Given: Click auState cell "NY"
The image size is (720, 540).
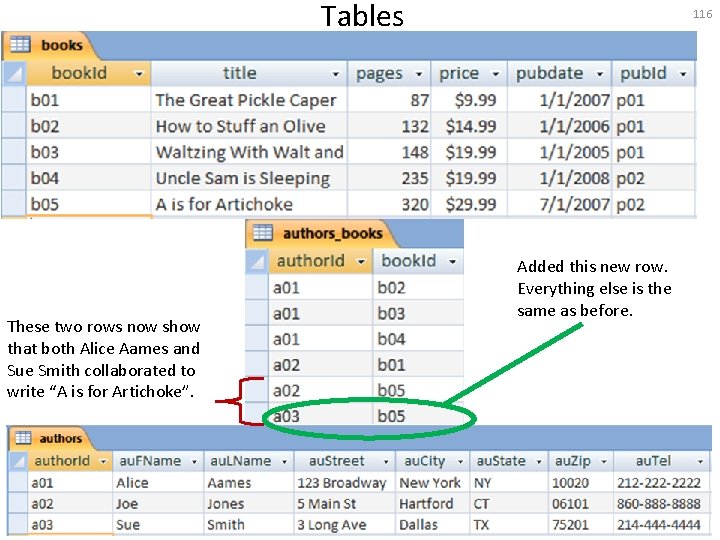Looking at the screenshot, I should (509, 483).
